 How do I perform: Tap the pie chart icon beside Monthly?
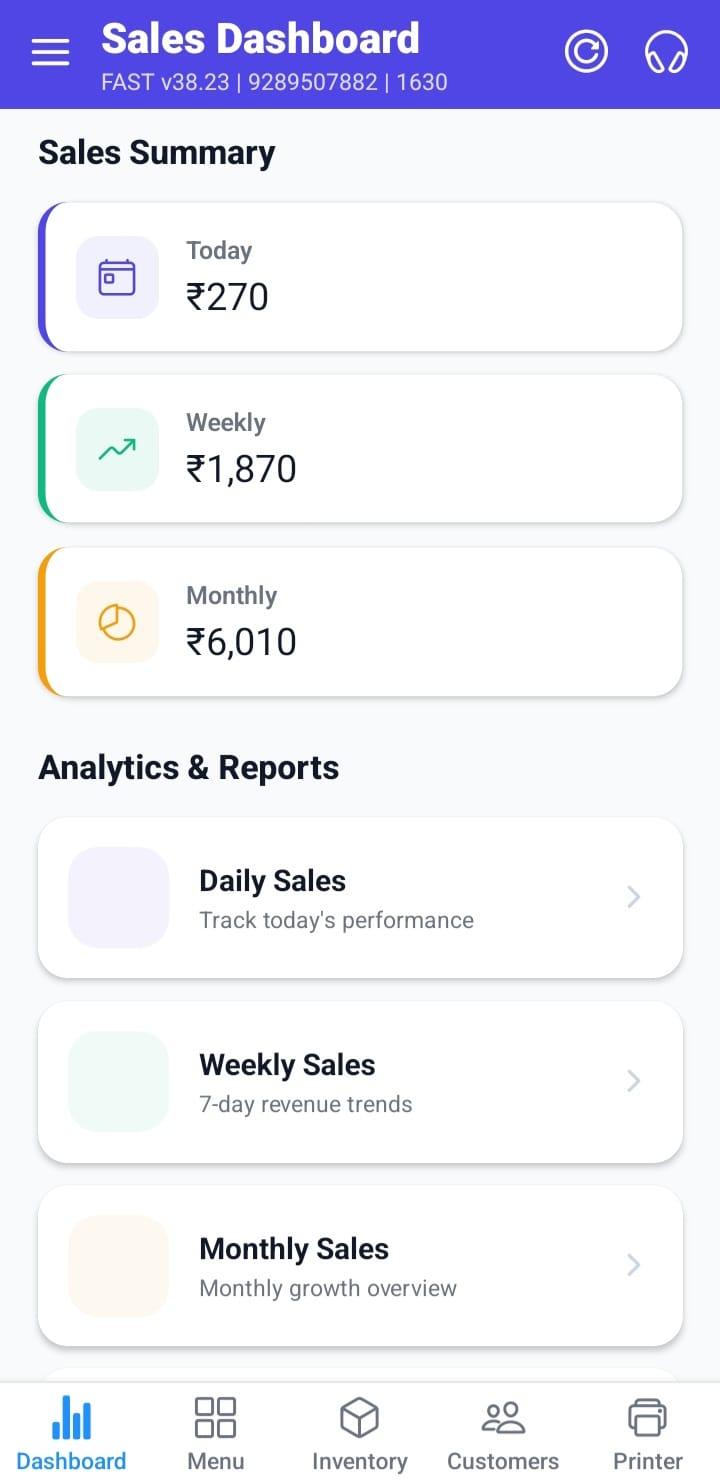coord(117,622)
